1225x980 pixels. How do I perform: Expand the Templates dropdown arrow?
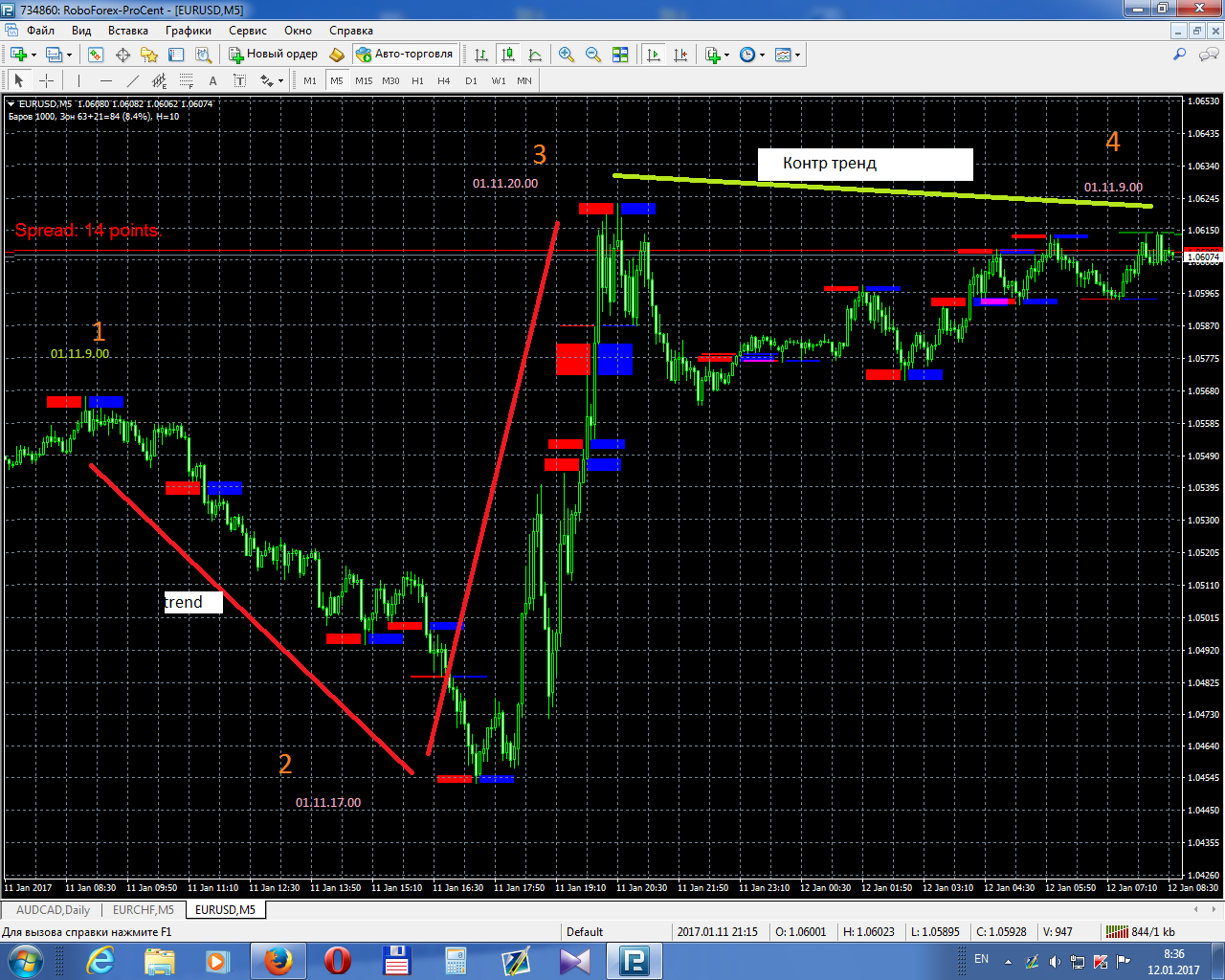tap(798, 56)
